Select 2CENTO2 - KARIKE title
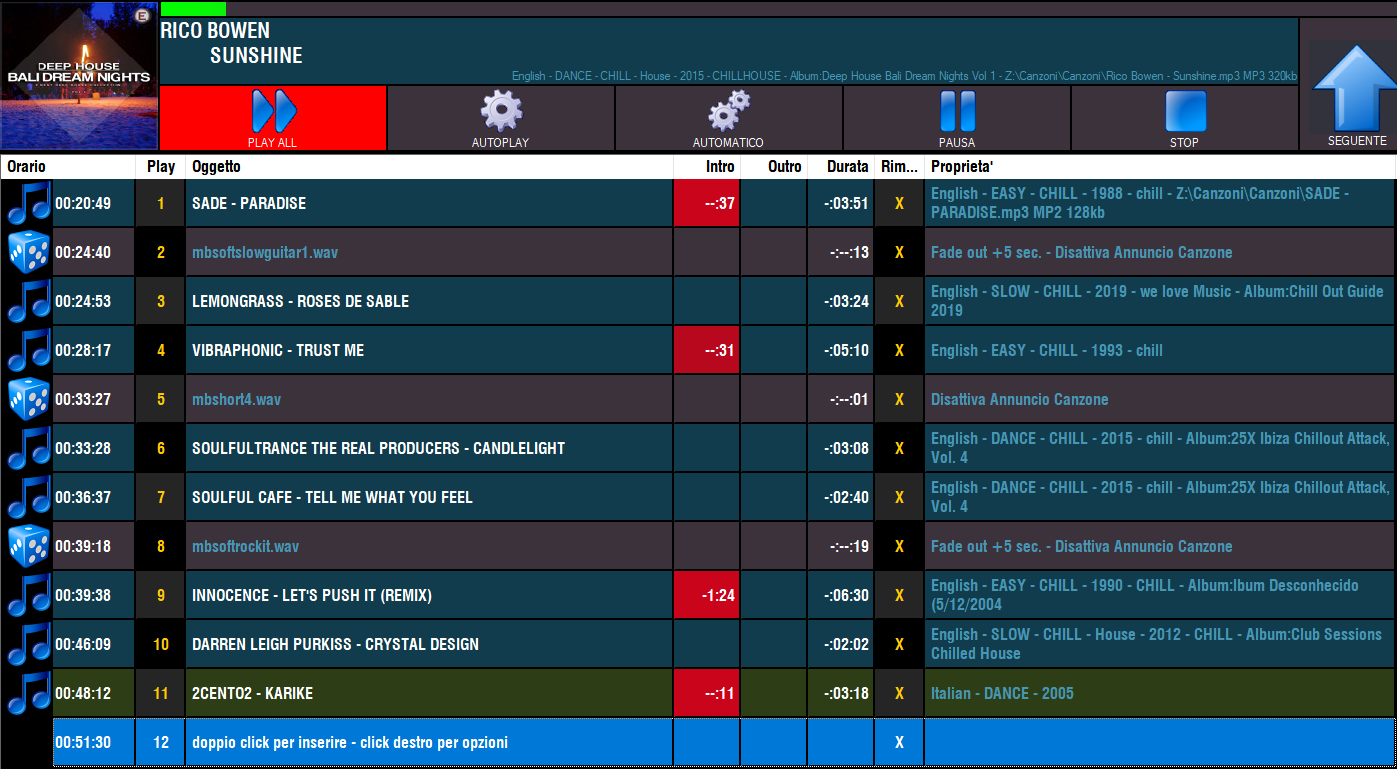This screenshot has height=769, width=1397. (253, 693)
